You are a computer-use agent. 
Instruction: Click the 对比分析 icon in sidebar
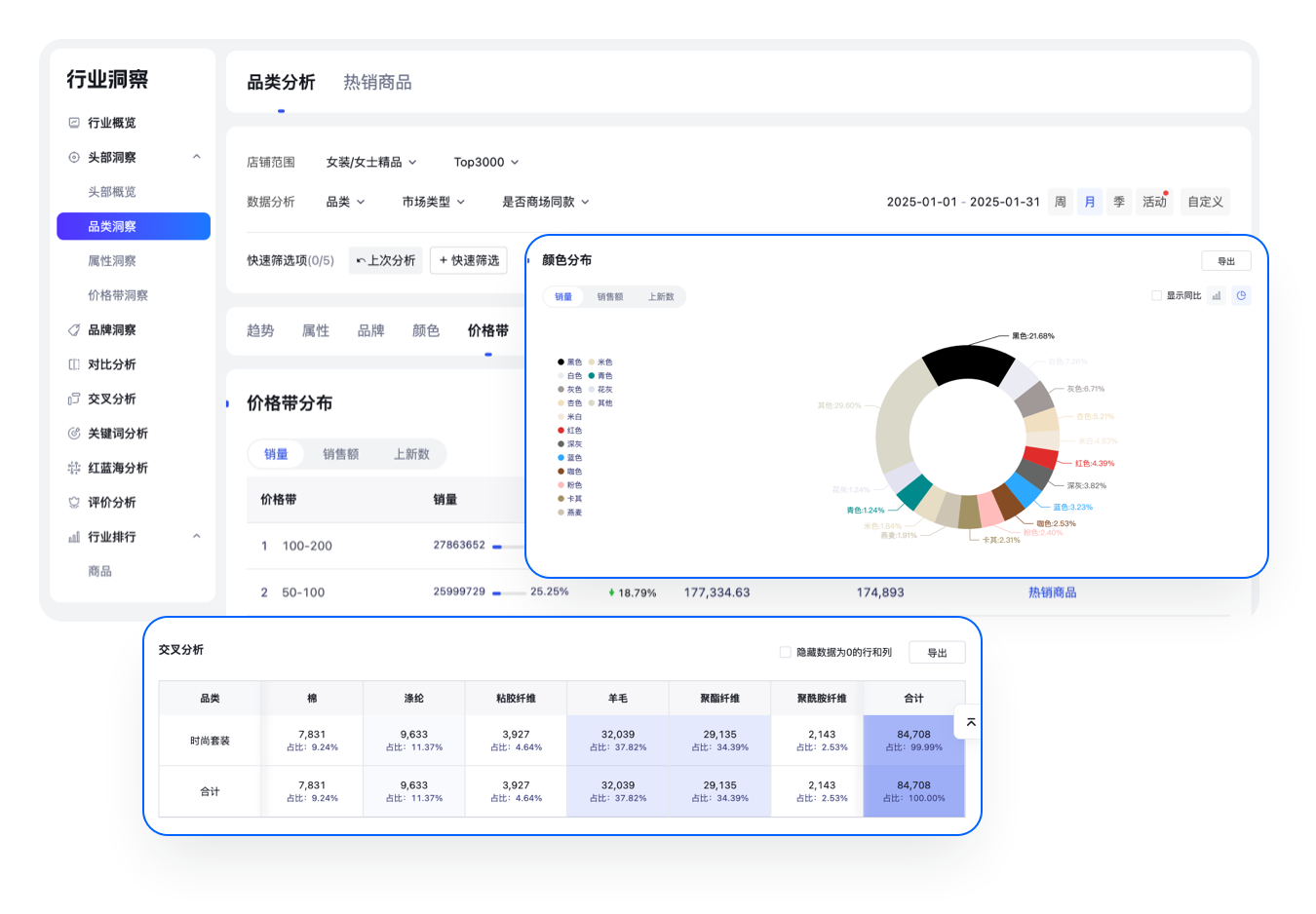coord(74,364)
